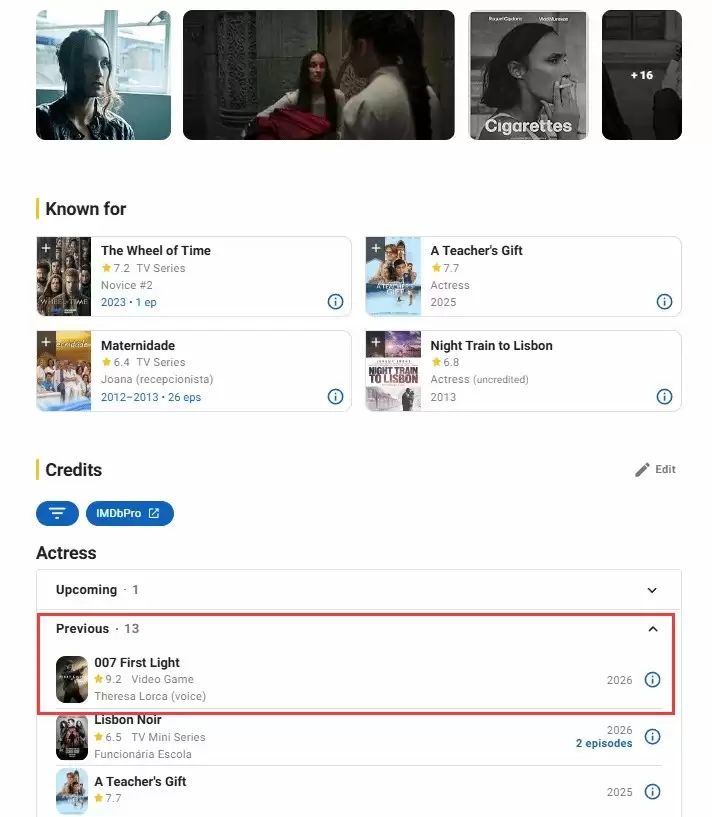Open info icon for Maternidade
The image size is (712, 817).
(x=335, y=397)
